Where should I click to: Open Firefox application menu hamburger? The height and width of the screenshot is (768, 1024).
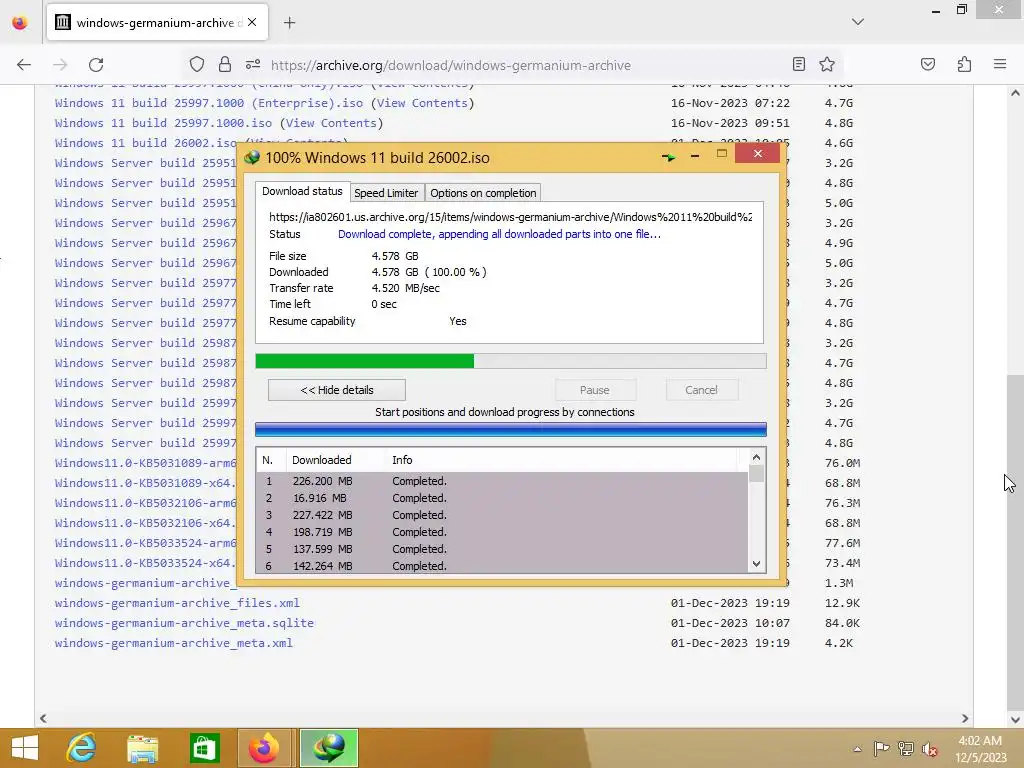[x=1000, y=64]
